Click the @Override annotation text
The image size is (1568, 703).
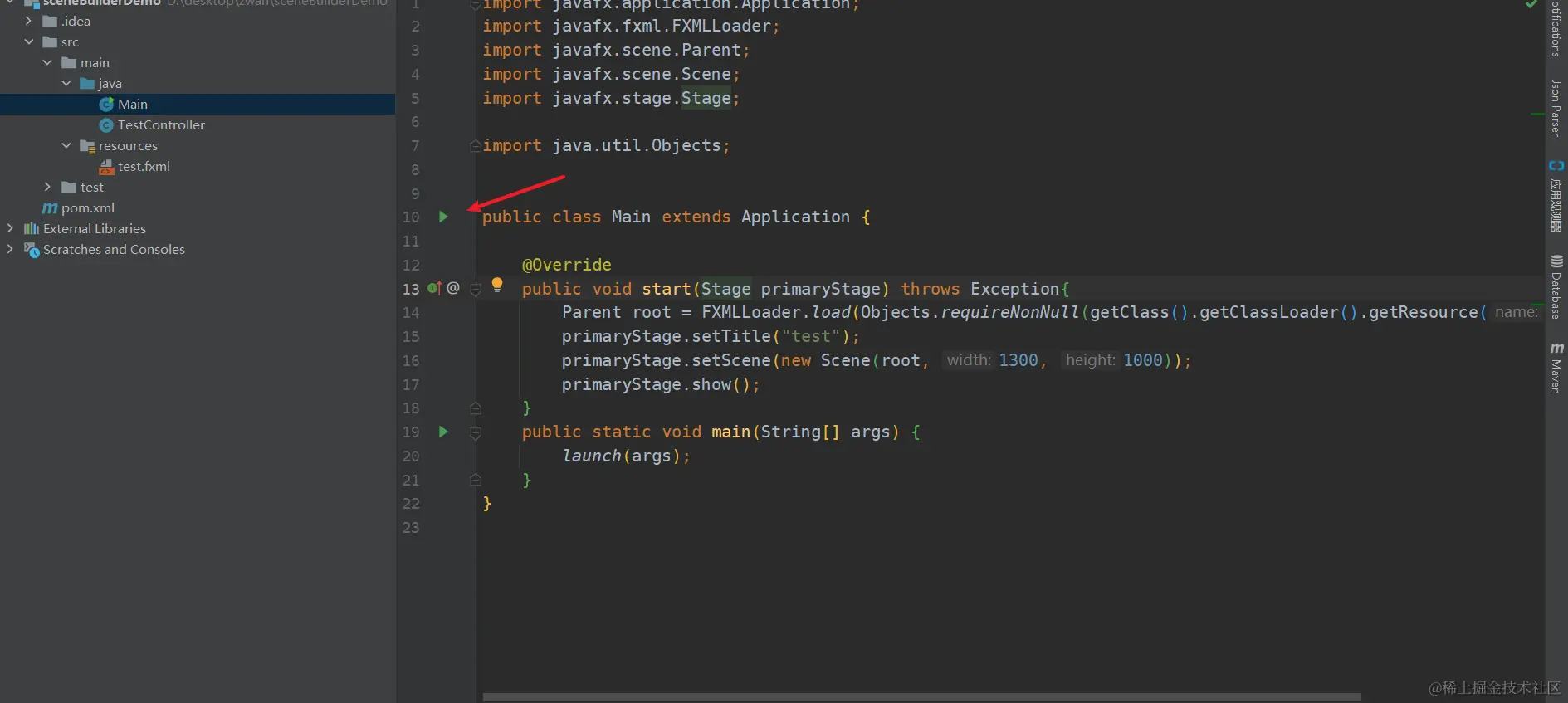[566, 265]
